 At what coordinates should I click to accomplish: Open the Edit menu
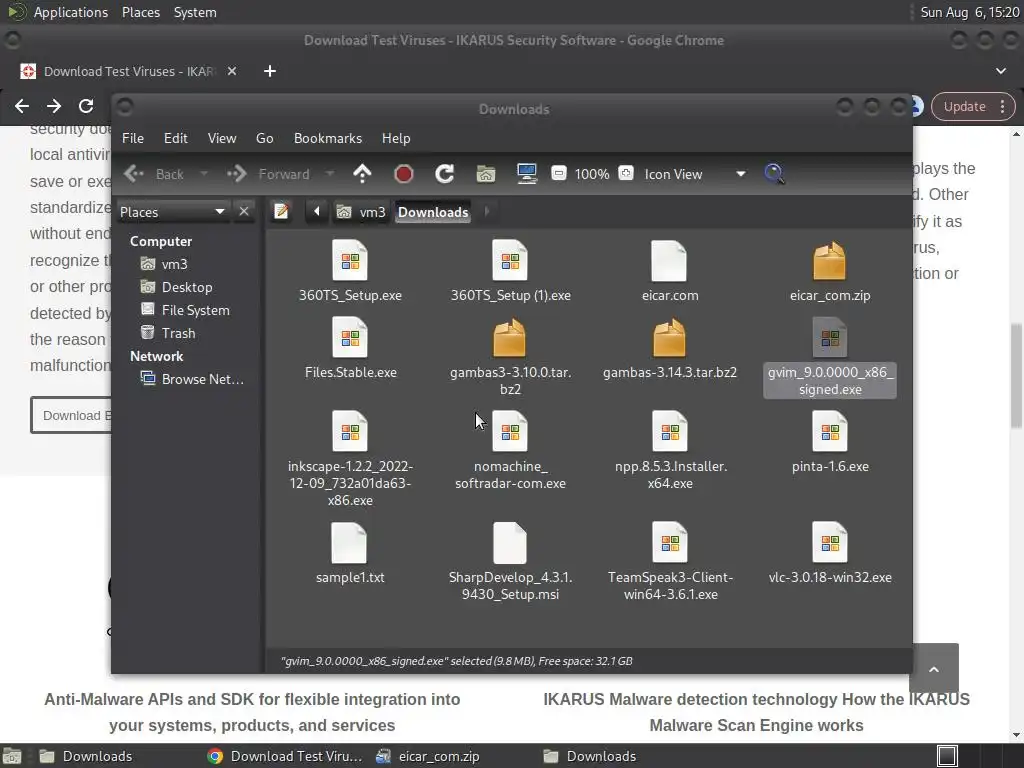[x=175, y=138]
